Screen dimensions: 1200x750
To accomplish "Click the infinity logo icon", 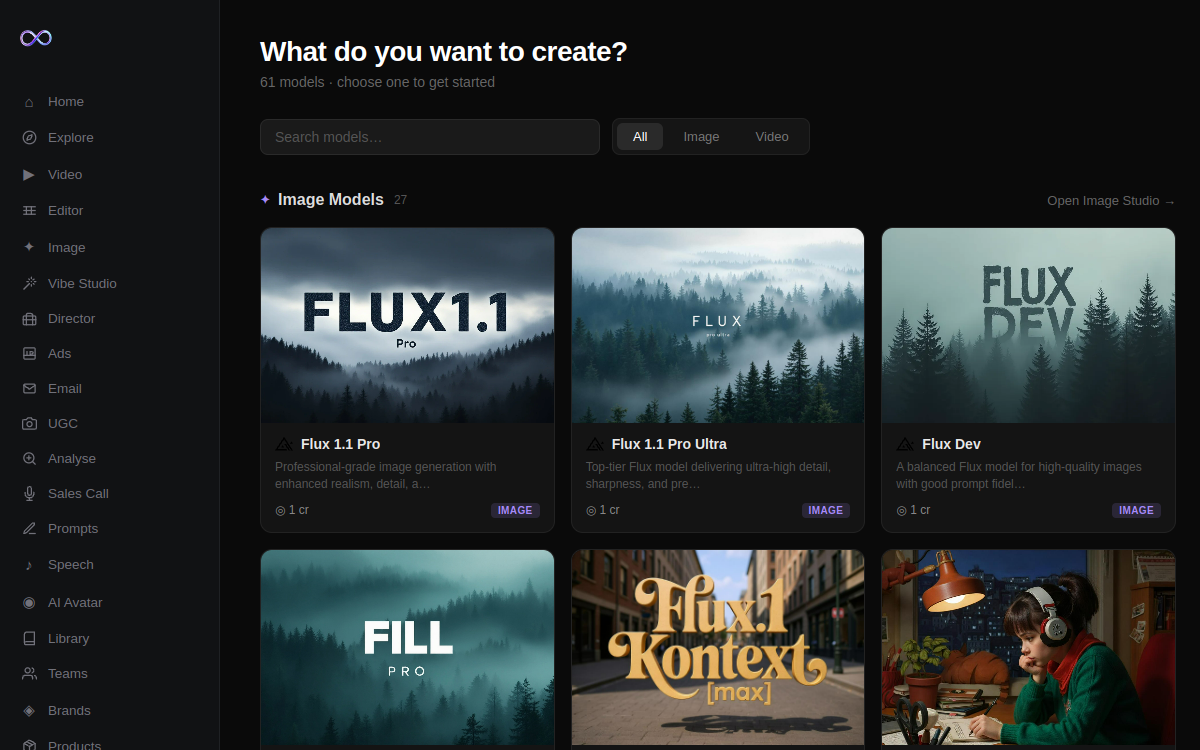I will (x=36, y=38).
